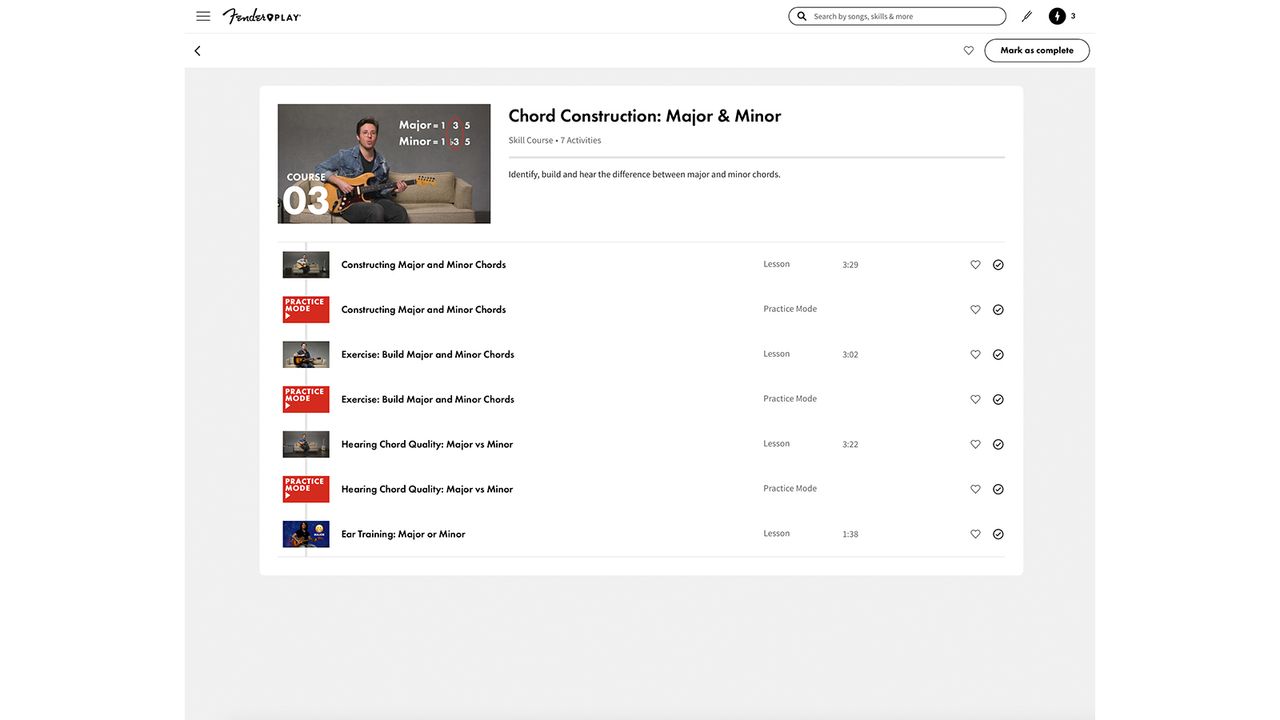Click the Mark as complete button
This screenshot has height=720, width=1280.
pos(1037,50)
